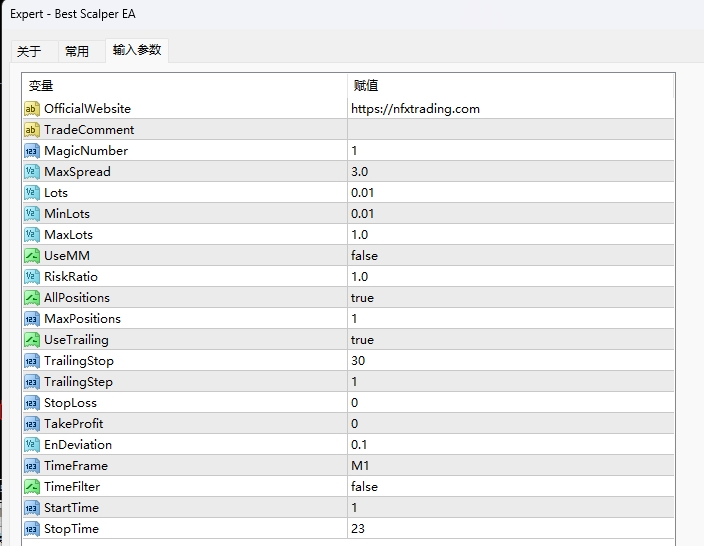Click the TradeComment string icon
This screenshot has width=704, height=546.
pyautogui.click(x=31, y=130)
